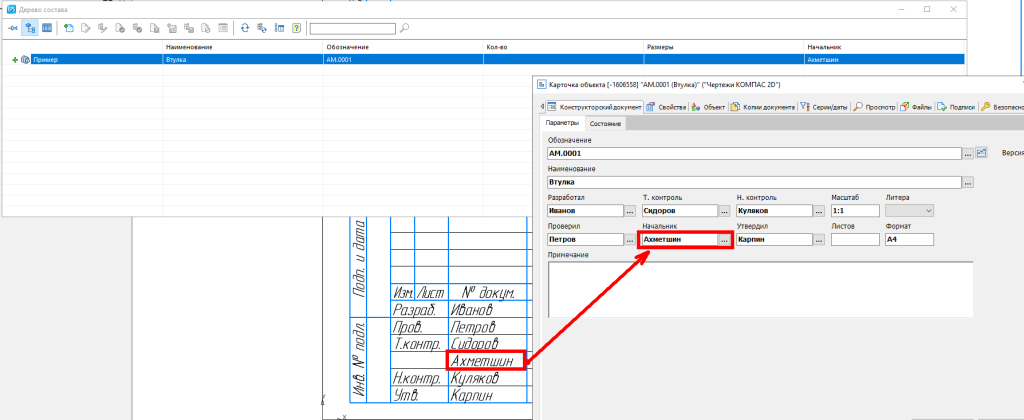Toggle the tree view mode toolbar icon
The image size is (1024, 420).
click(x=31, y=29)
